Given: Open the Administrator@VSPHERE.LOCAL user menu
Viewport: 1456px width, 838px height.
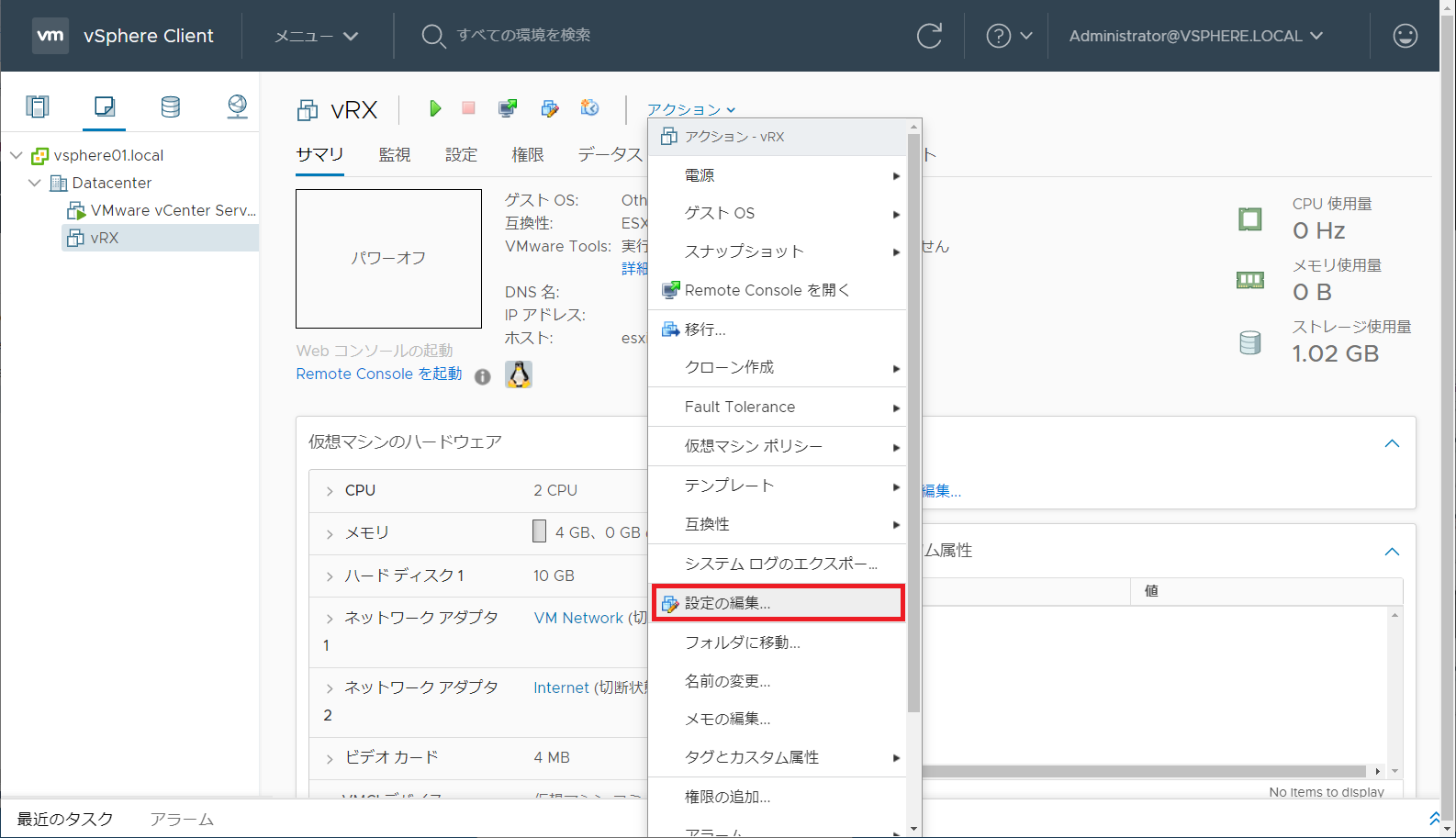Looking at the screenshot, I should 1195,36.
